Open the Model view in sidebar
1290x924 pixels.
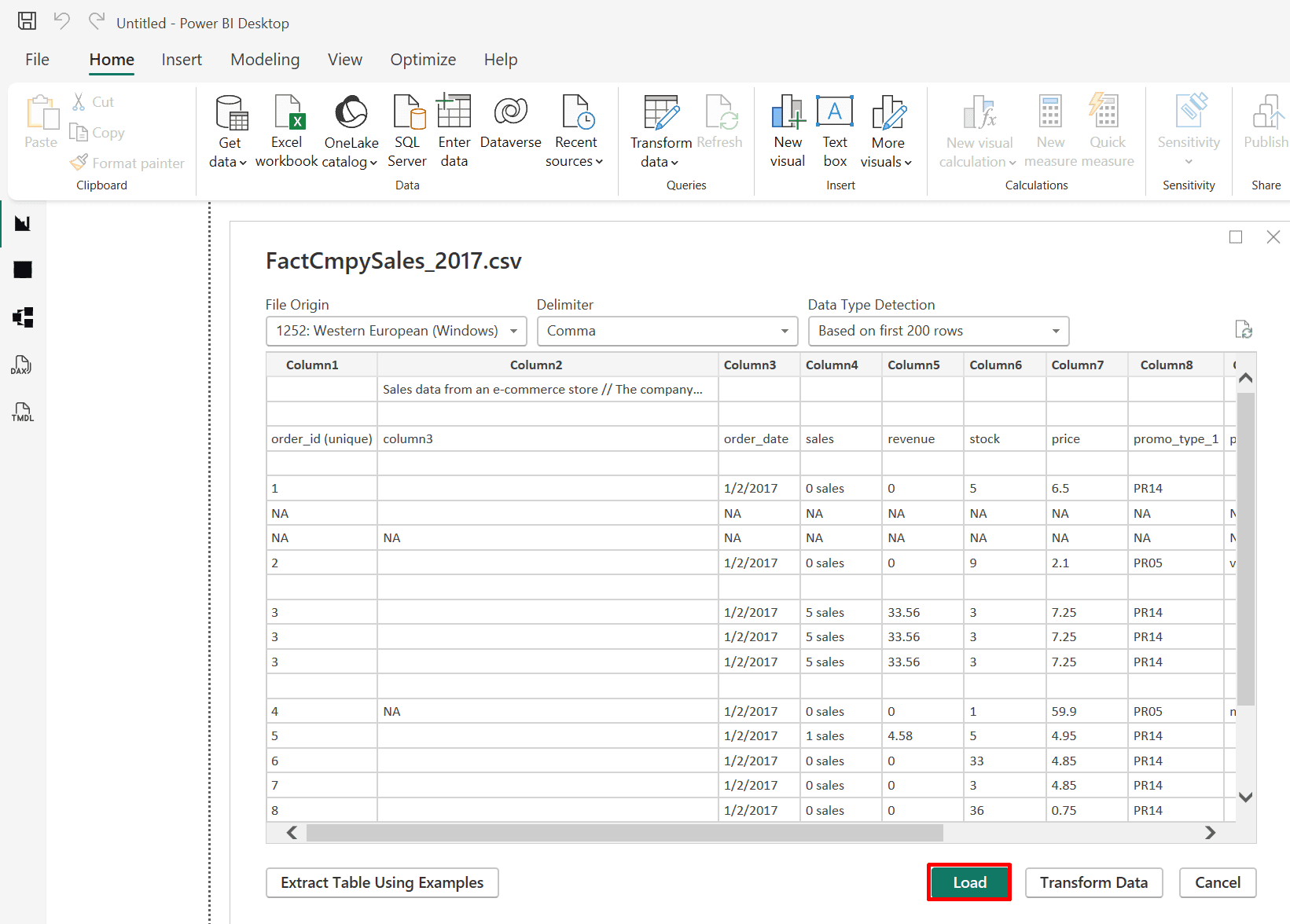tap(22, 317)
